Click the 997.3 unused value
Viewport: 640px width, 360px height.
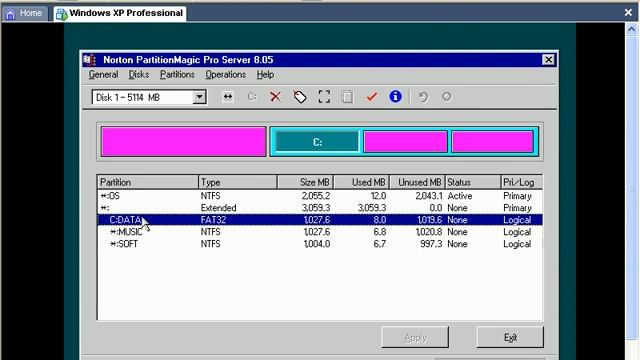point(431,244)
